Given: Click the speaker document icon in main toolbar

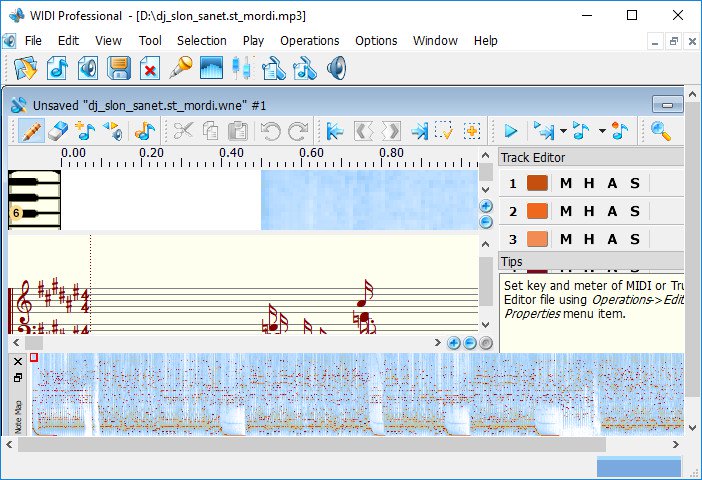Looking at the screenshot, I should click(x=88, y=69).
